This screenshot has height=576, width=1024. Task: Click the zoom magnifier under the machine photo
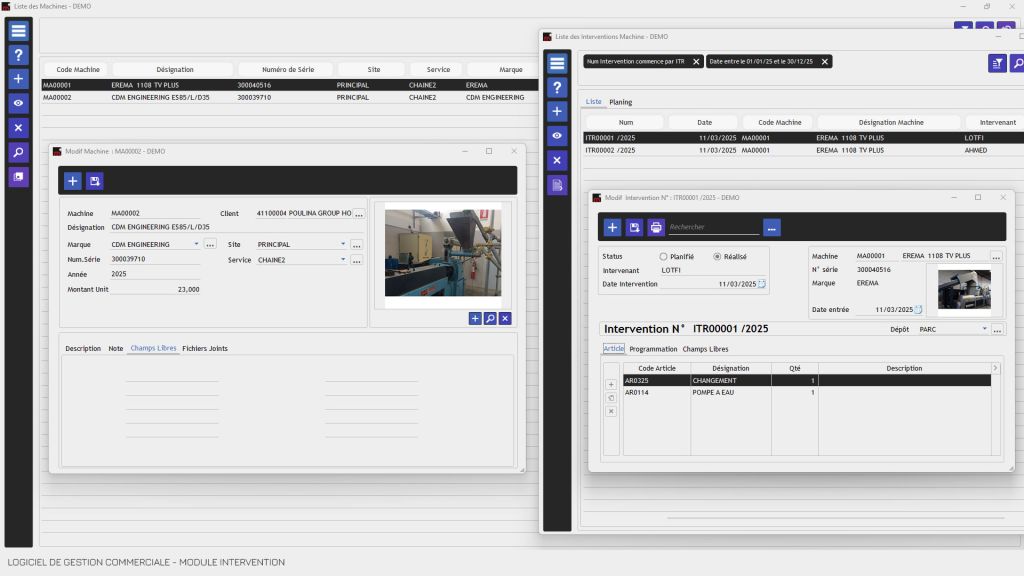pos(489,318)
